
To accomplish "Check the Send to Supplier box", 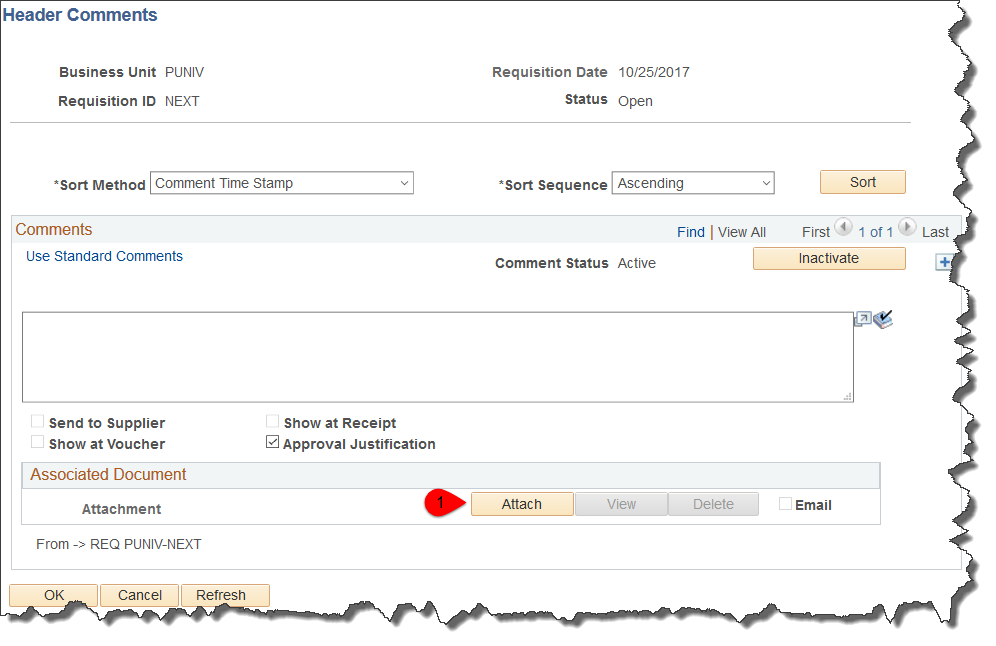I will [x=38, y=422].
